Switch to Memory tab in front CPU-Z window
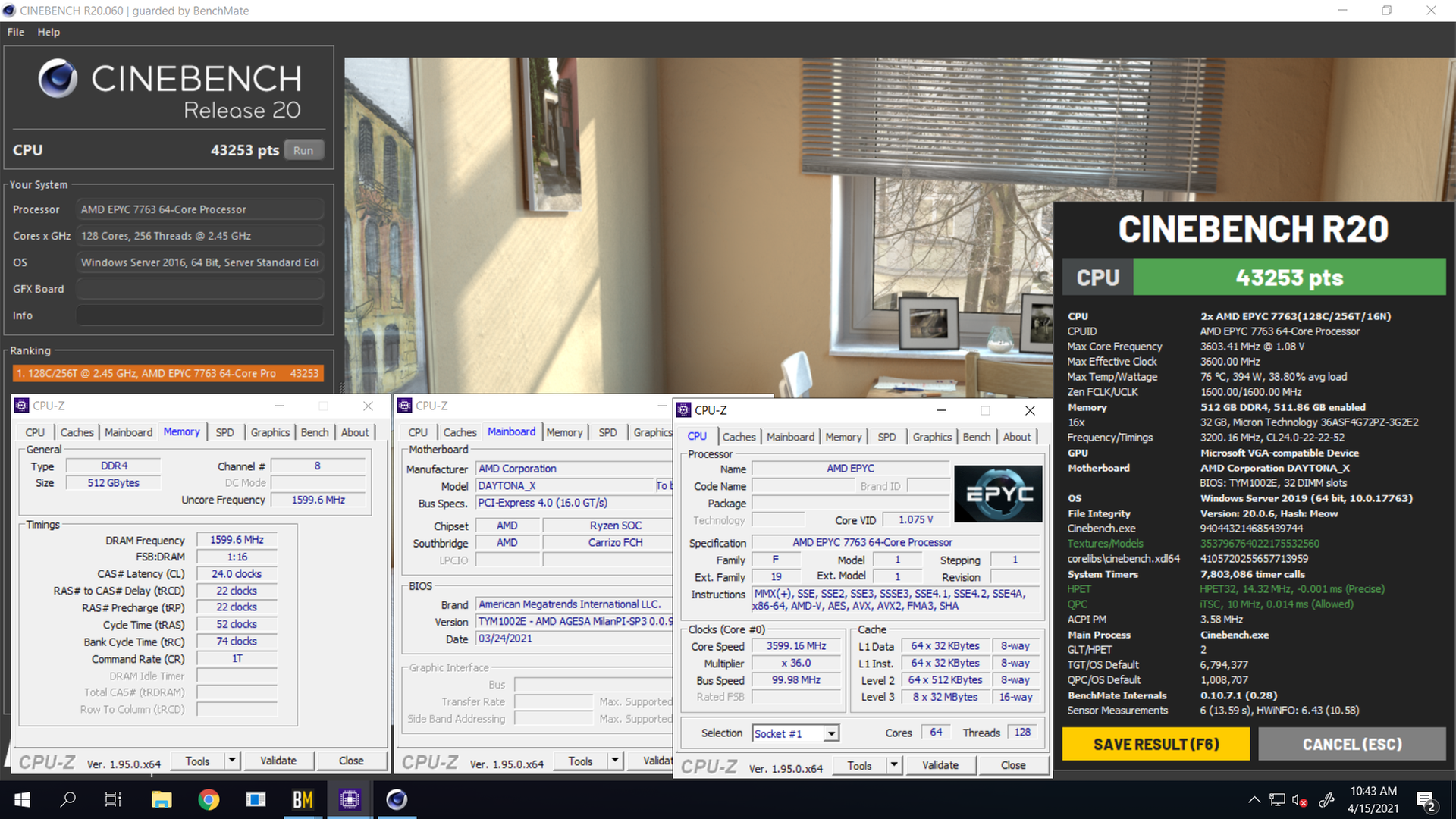The height and width of the screenshot is (819, 1456). tap(843, 437)
